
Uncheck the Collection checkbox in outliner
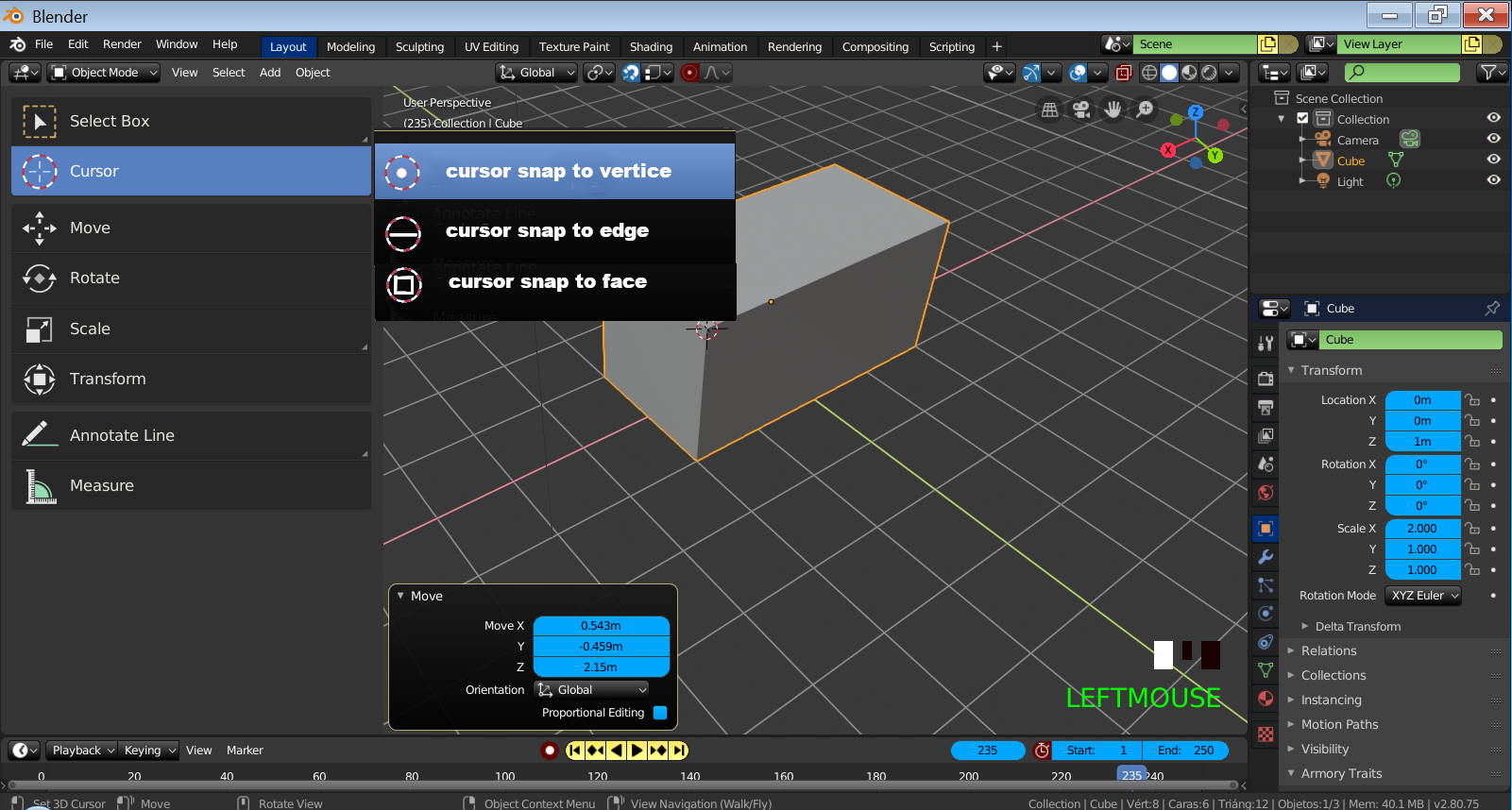[x=1302, y=119]
